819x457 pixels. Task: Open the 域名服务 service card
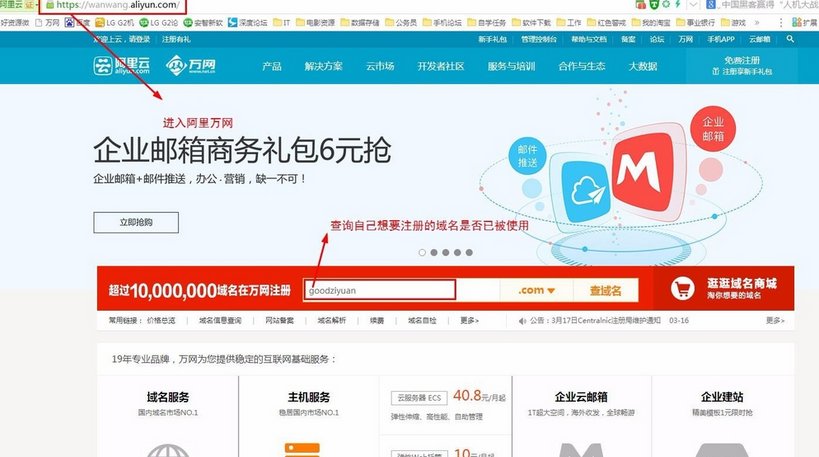click(168, 416)
